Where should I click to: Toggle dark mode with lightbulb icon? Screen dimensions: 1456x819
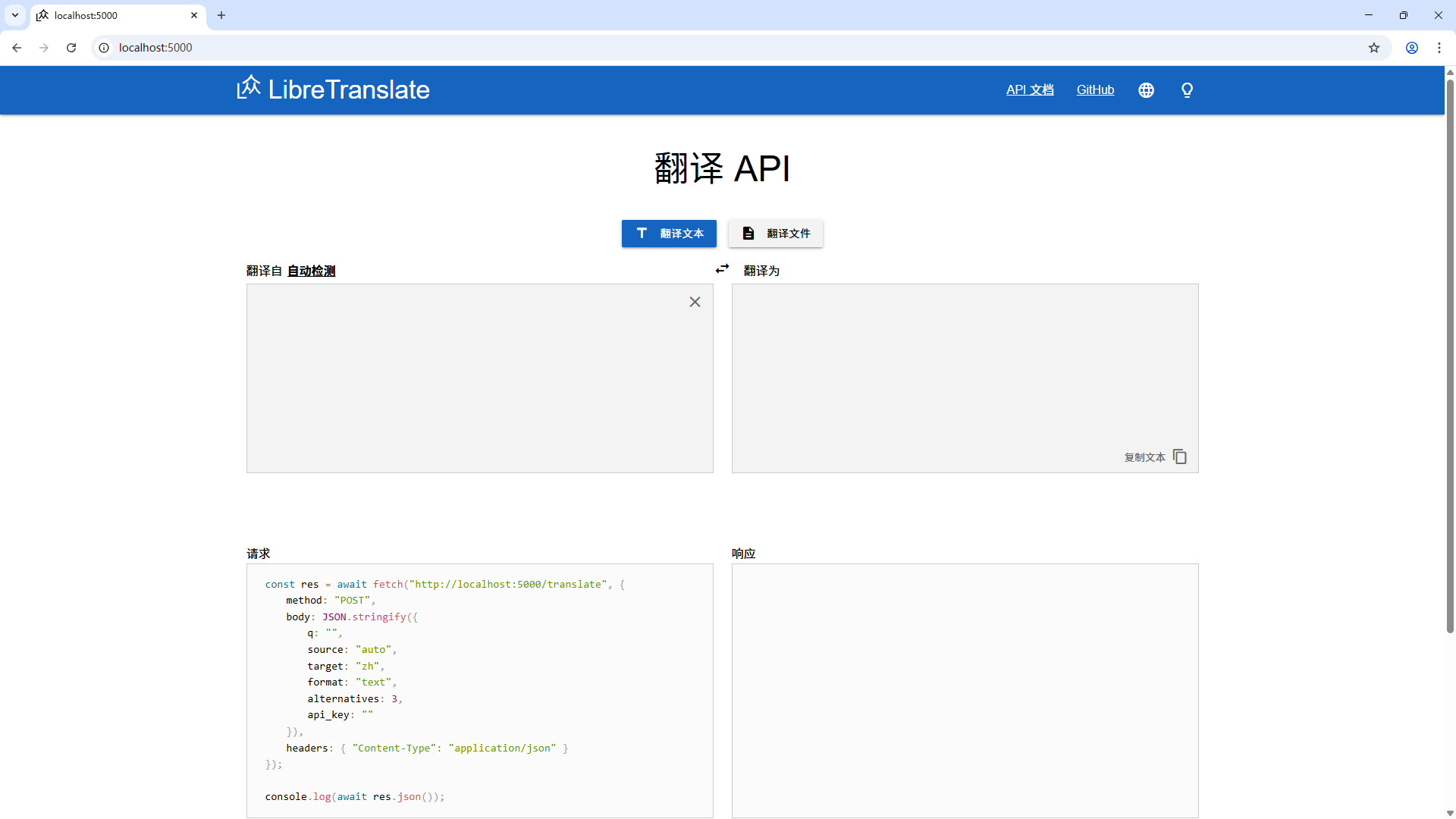1187,90
